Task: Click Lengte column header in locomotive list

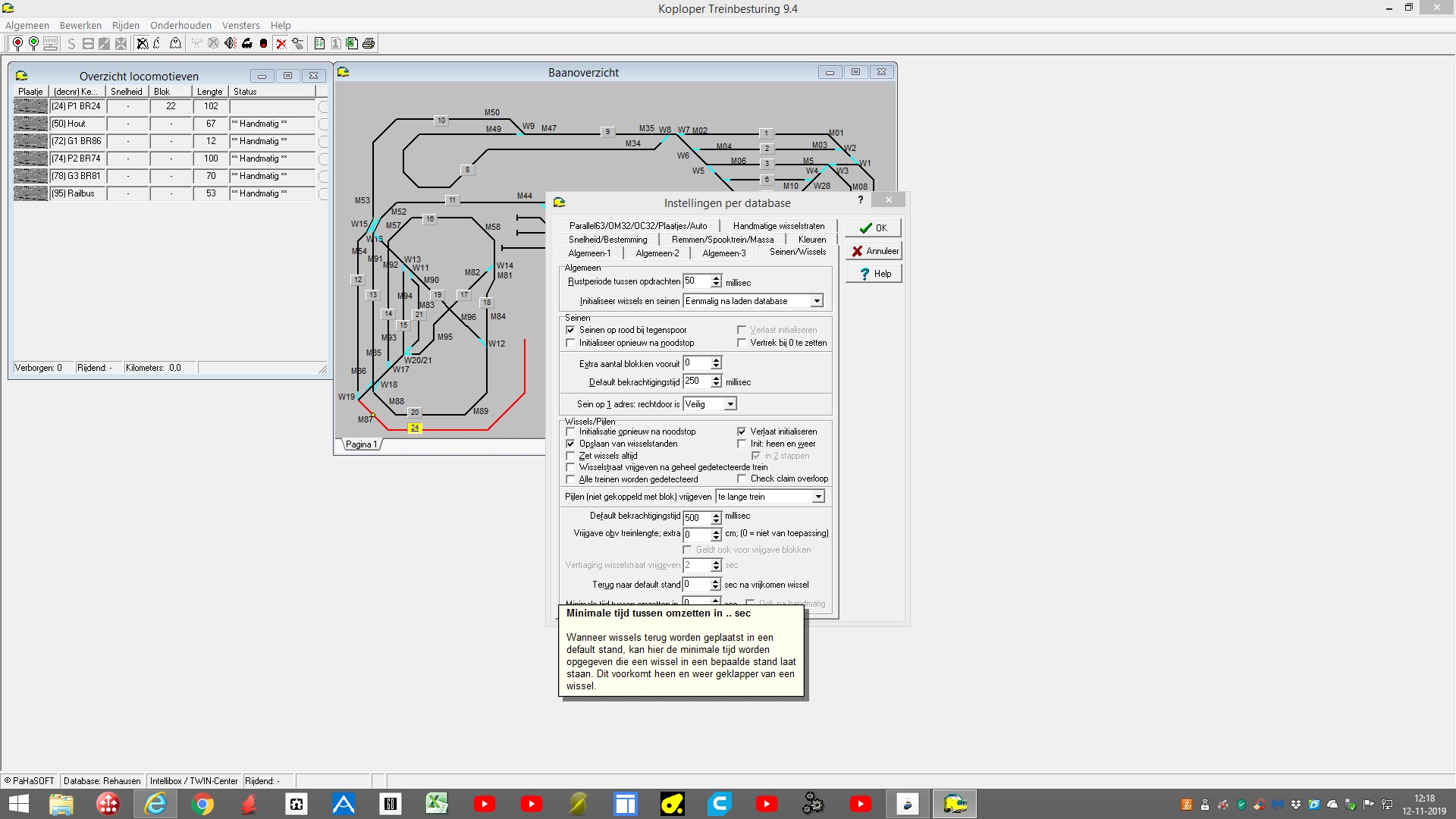Action: pos(210,92)
